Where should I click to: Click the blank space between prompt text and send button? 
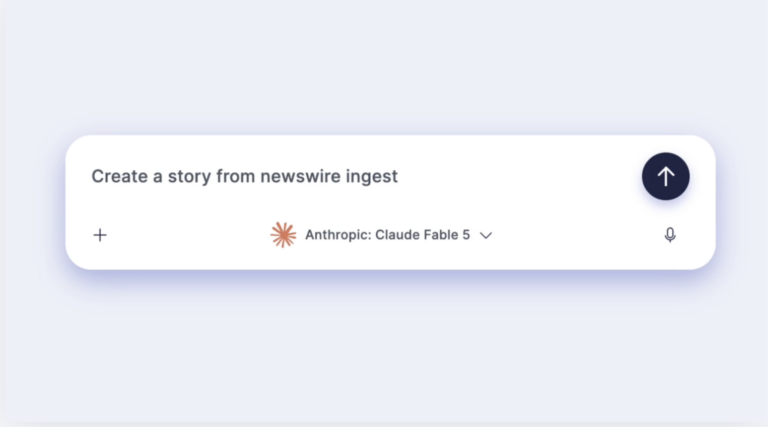[x=519, y=176]
